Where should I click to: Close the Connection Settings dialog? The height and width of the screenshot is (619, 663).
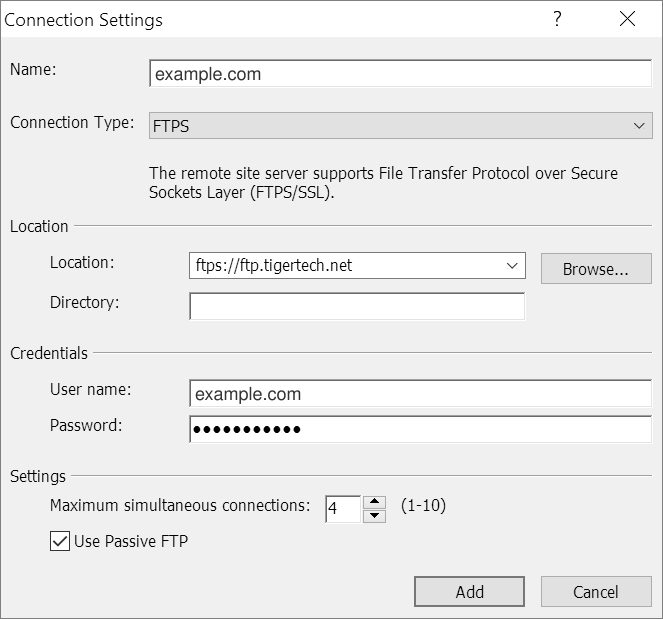click(x=628, y=19)
